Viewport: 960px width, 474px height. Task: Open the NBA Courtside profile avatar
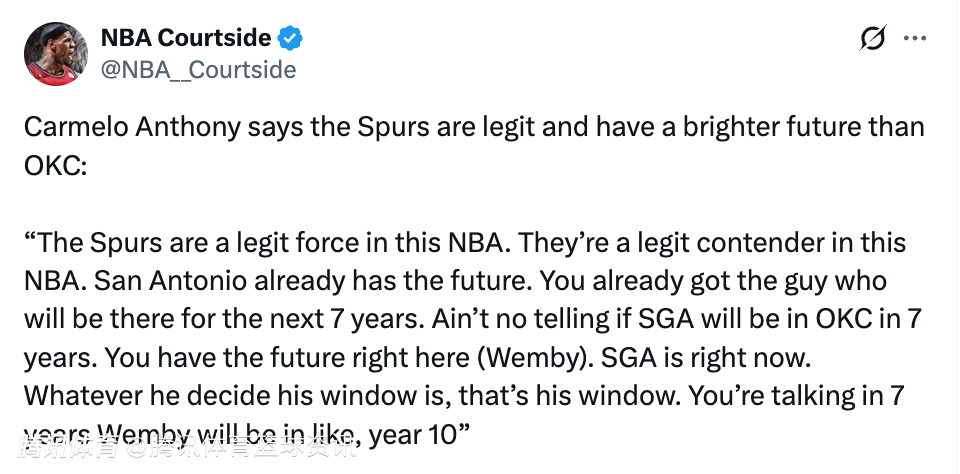click(x=55, y=53)
